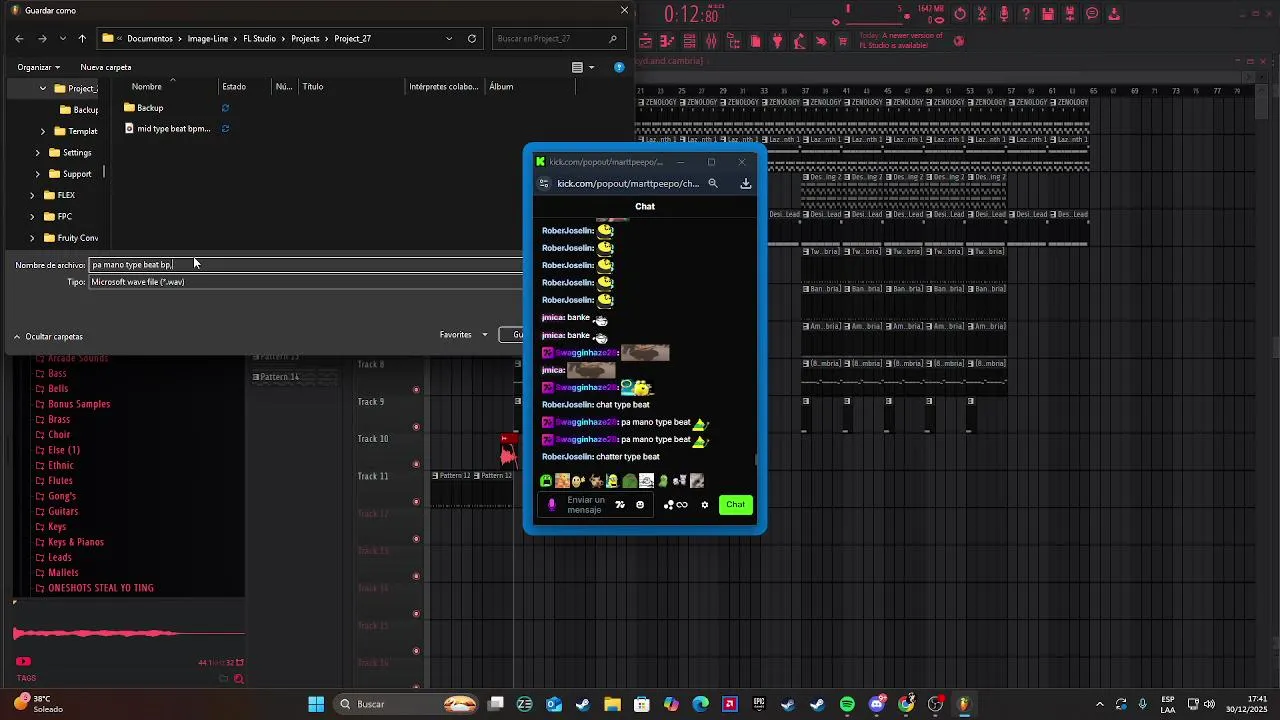Screen dimensions: 1280x720
Task: Click FL Studio in the breadcrumb path
Action: (260, 38)
